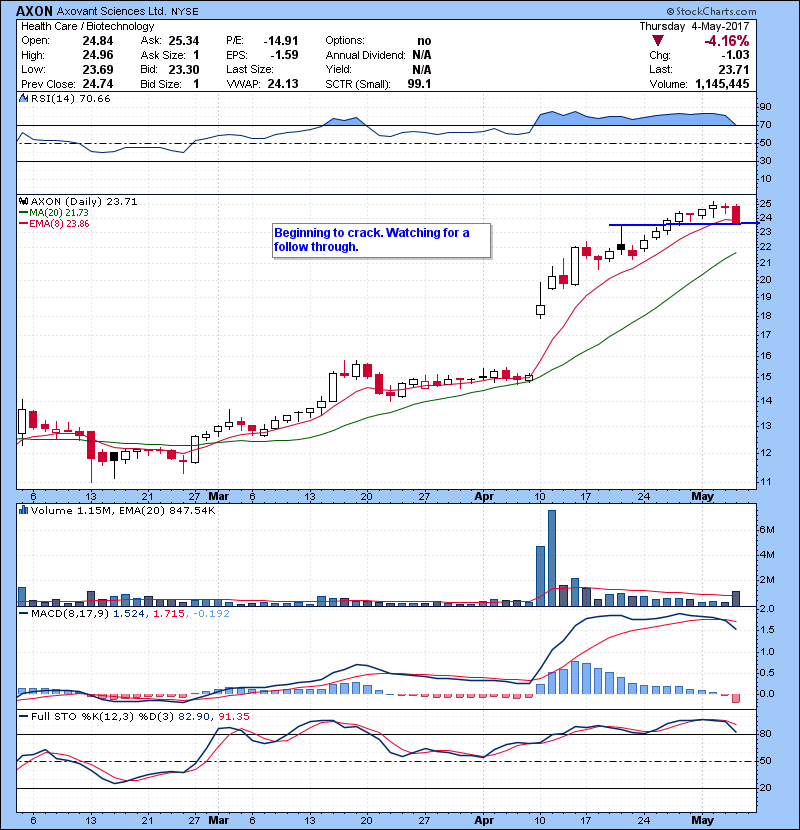Viewport: 800px width, 830px height.
Task: Click the EMA(8) 23.86 legend text
Action: 59,223
